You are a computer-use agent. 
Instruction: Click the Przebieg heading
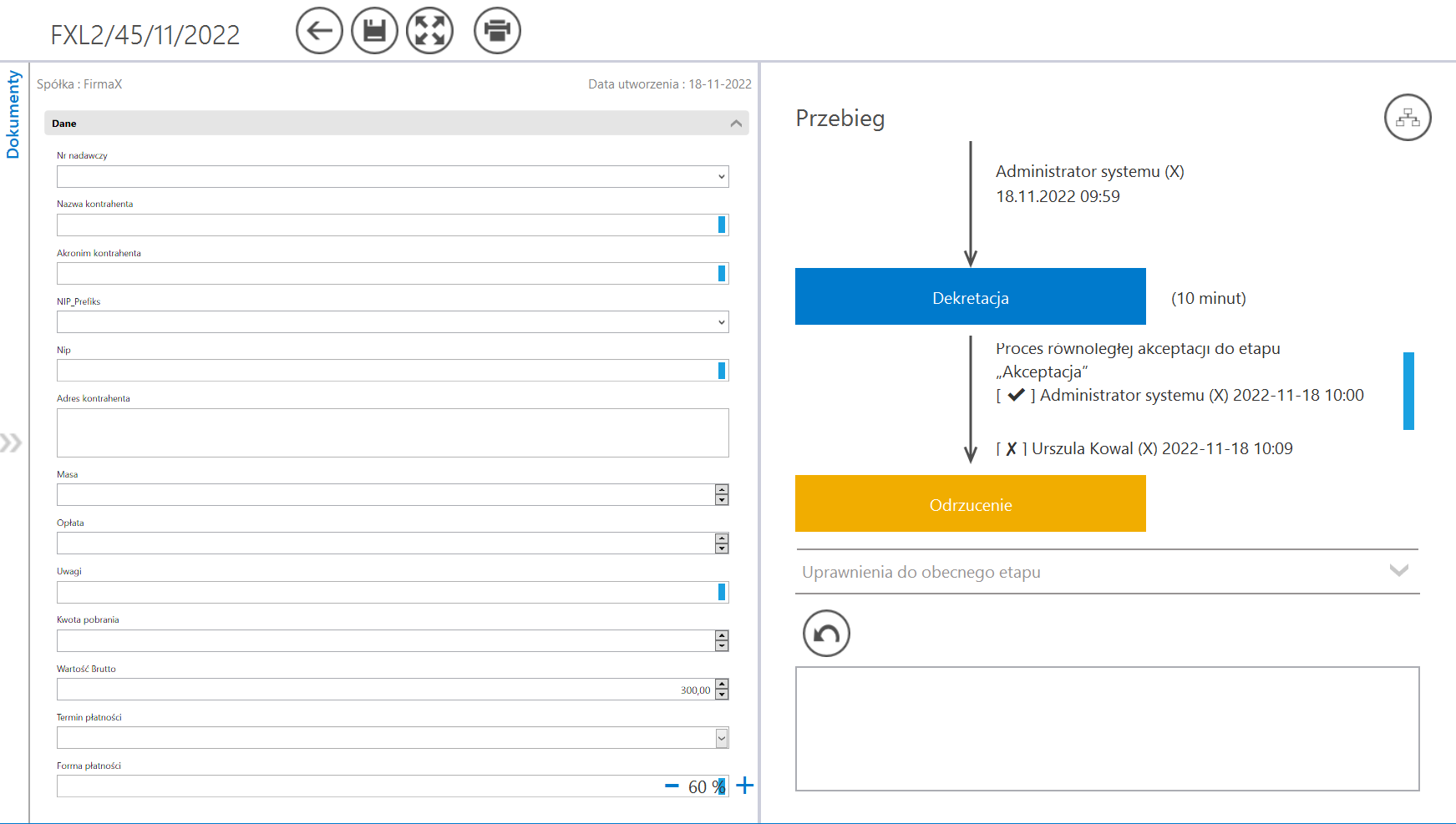tap(840, 118)
